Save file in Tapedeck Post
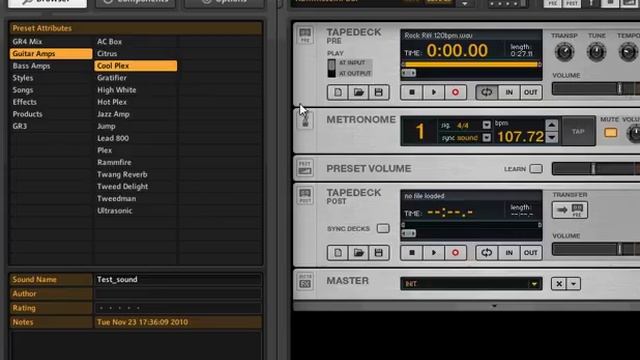Viewport: 640px width, 360px height. click(379, 253)
